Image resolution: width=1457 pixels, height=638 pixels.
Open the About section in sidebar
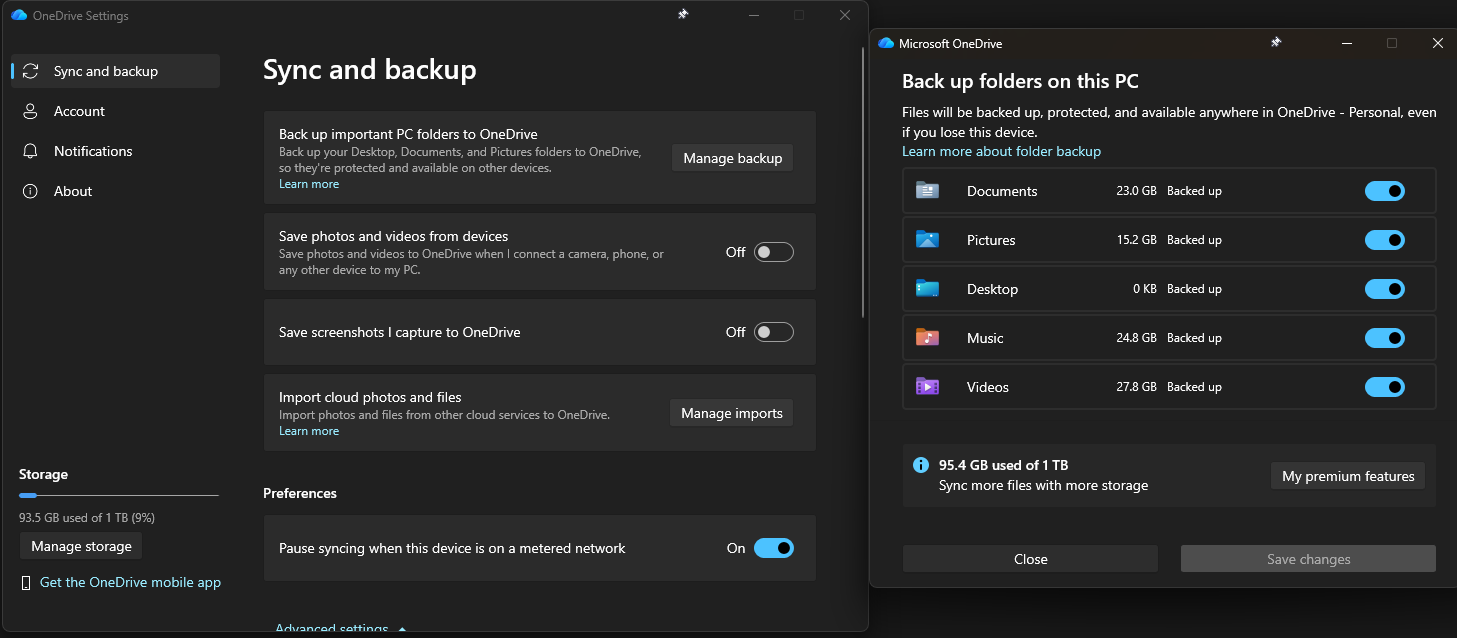(x=73, y=191)
